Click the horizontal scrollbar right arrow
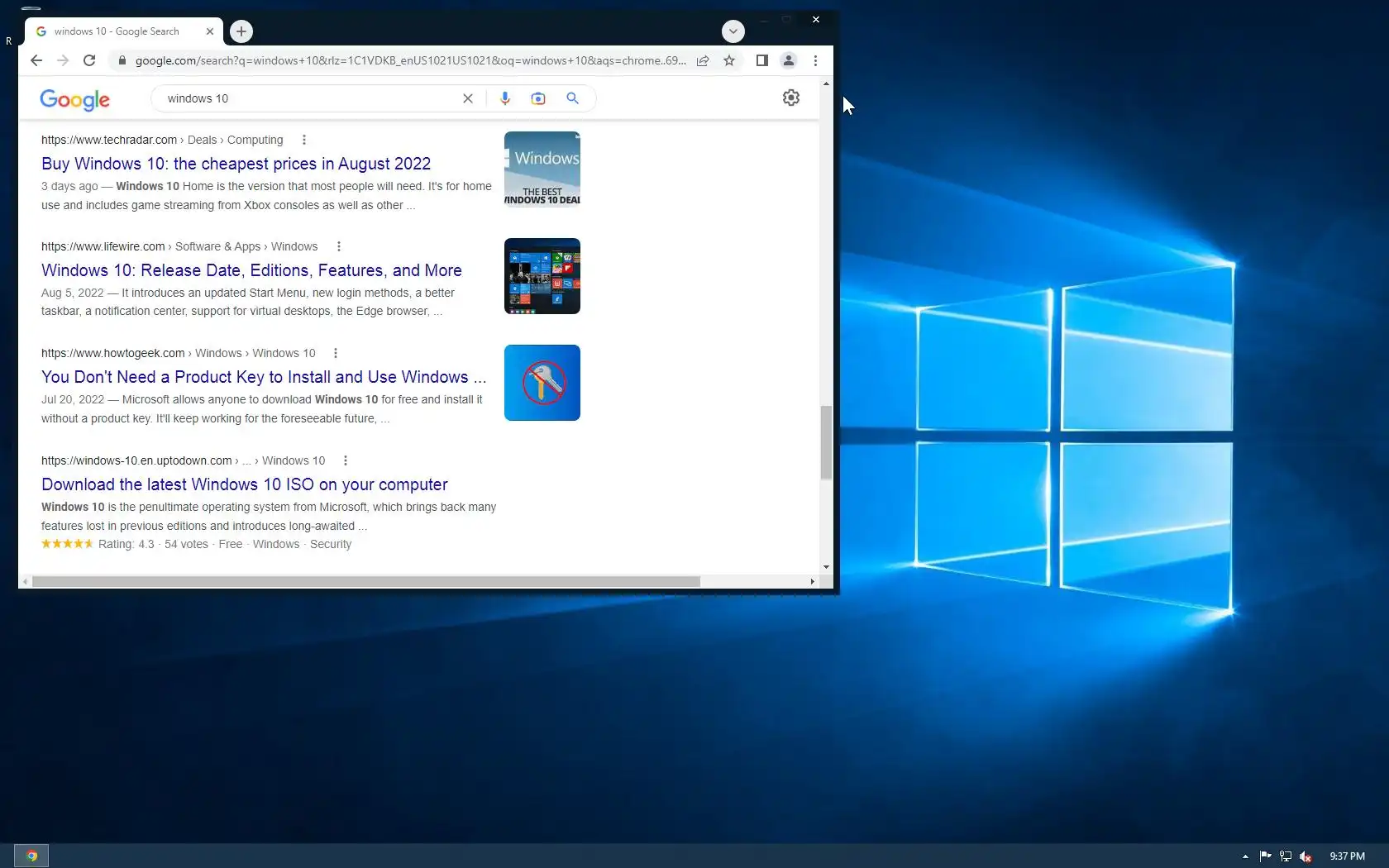Image resolution: width=1389 pixels, height=868 pixels. click(813, 581)
